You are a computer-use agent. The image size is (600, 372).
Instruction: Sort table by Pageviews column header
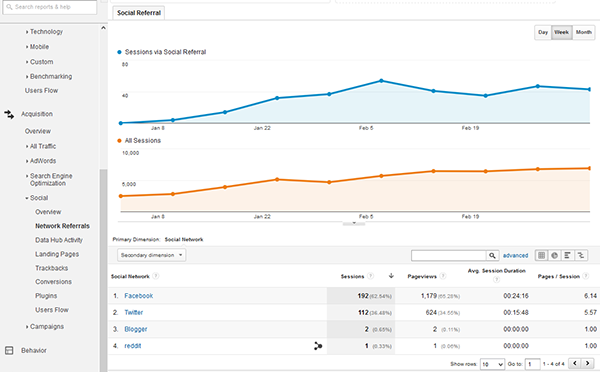pyautogui.click(x=422, y=276)
